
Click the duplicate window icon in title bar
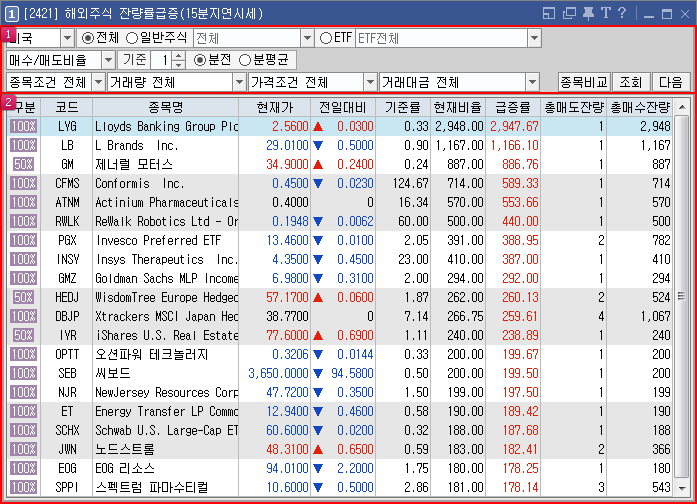pos(569,14)
